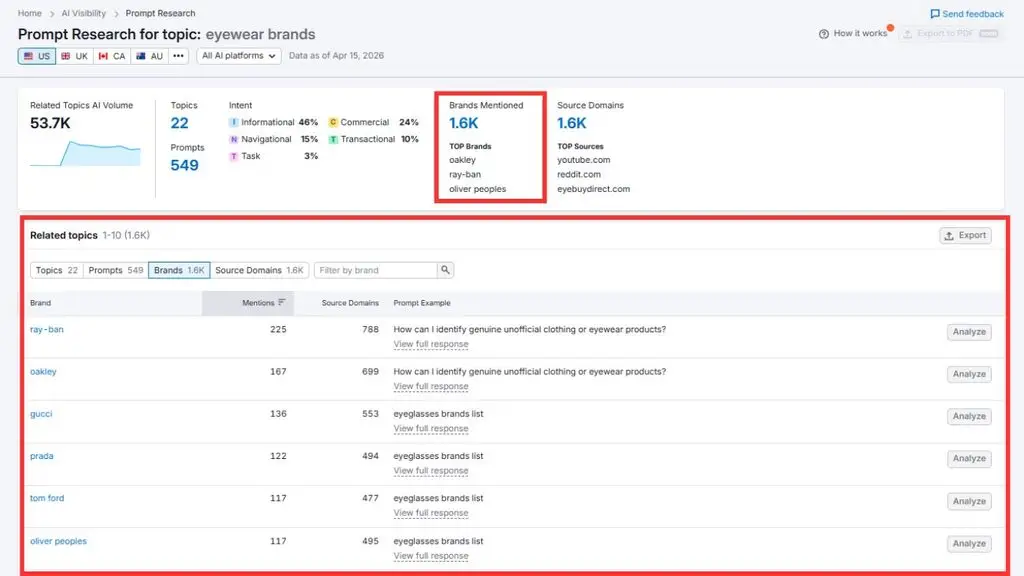Open the more countries ellipsis button
1024x576 pixels.
178,56
